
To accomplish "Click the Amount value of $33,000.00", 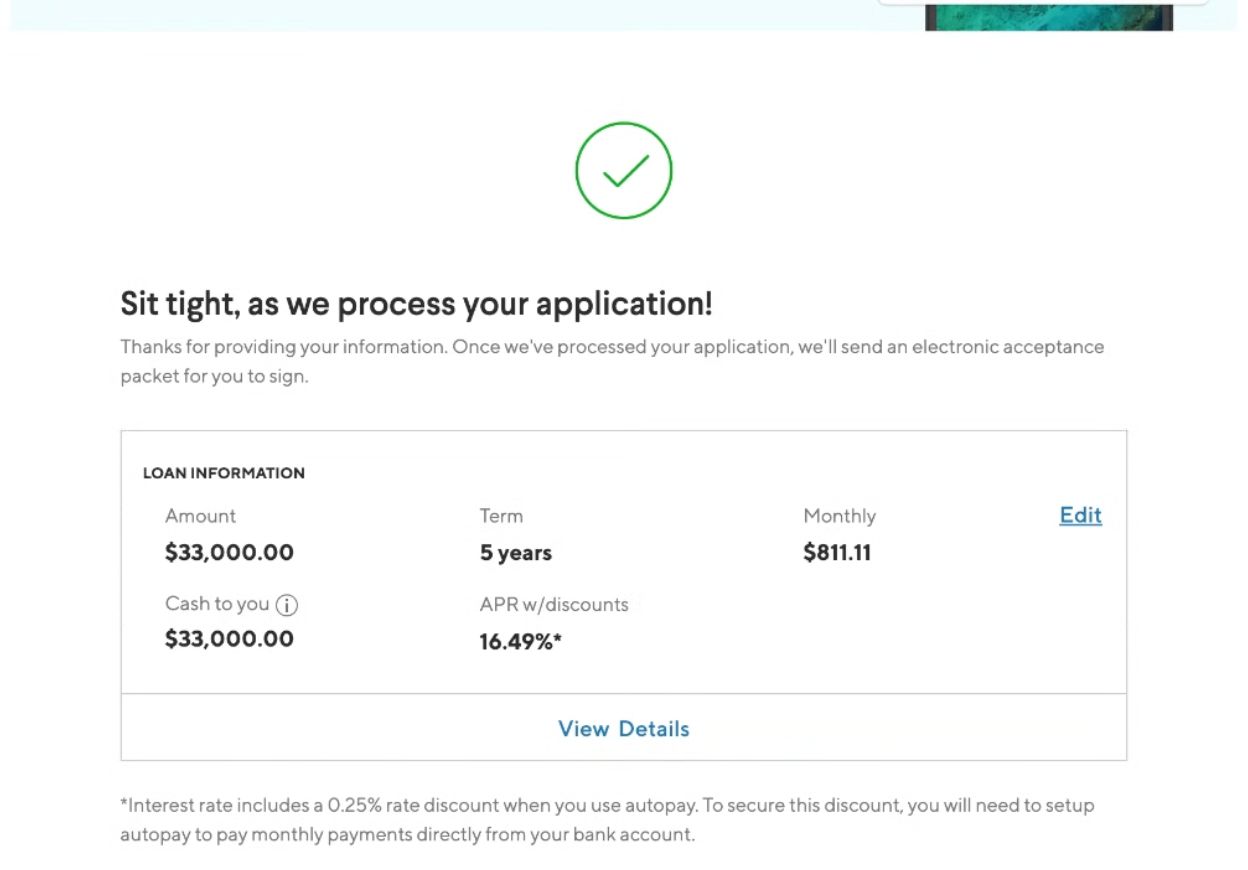I will [x=228, y=552].
